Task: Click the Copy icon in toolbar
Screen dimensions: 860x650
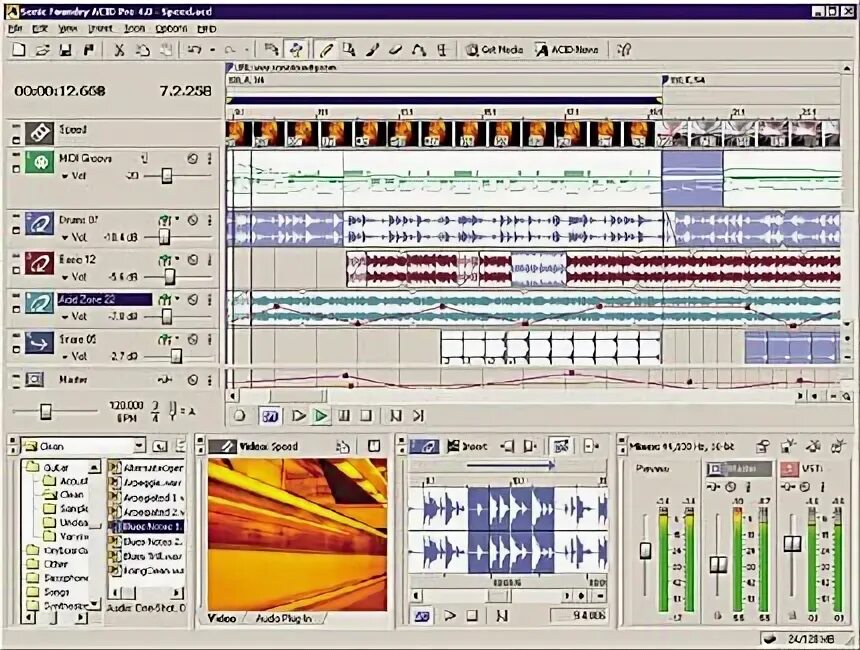Action: click(143, 50)
